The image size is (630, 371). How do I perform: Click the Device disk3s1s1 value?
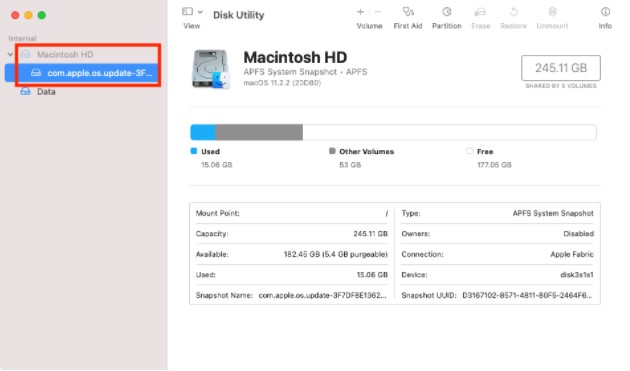[x=577, y=275]
